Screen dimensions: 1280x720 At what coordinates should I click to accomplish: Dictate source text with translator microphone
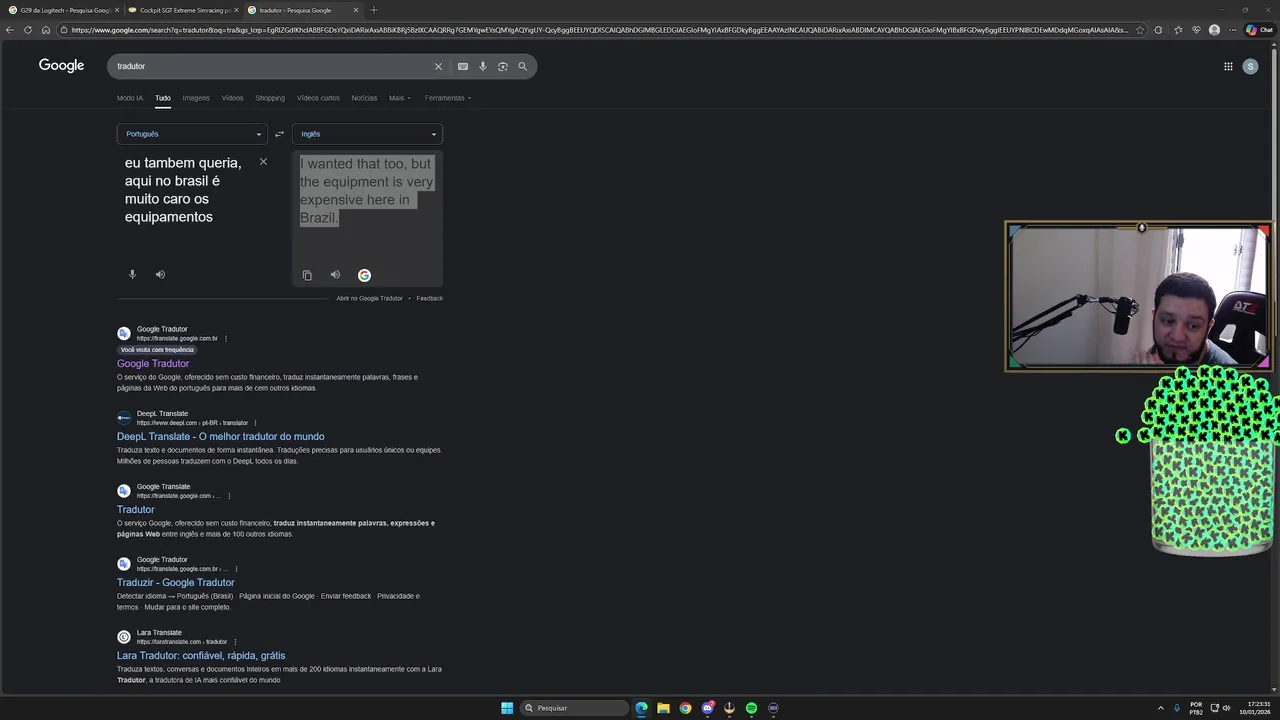point(132,274)
